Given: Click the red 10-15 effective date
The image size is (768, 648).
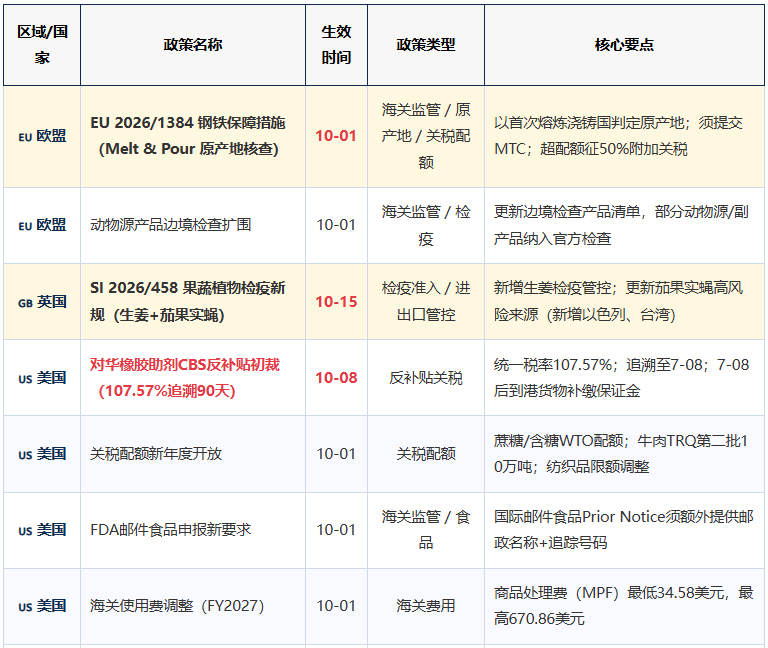Looking at the screenshot, I should [x=336, y=302].
